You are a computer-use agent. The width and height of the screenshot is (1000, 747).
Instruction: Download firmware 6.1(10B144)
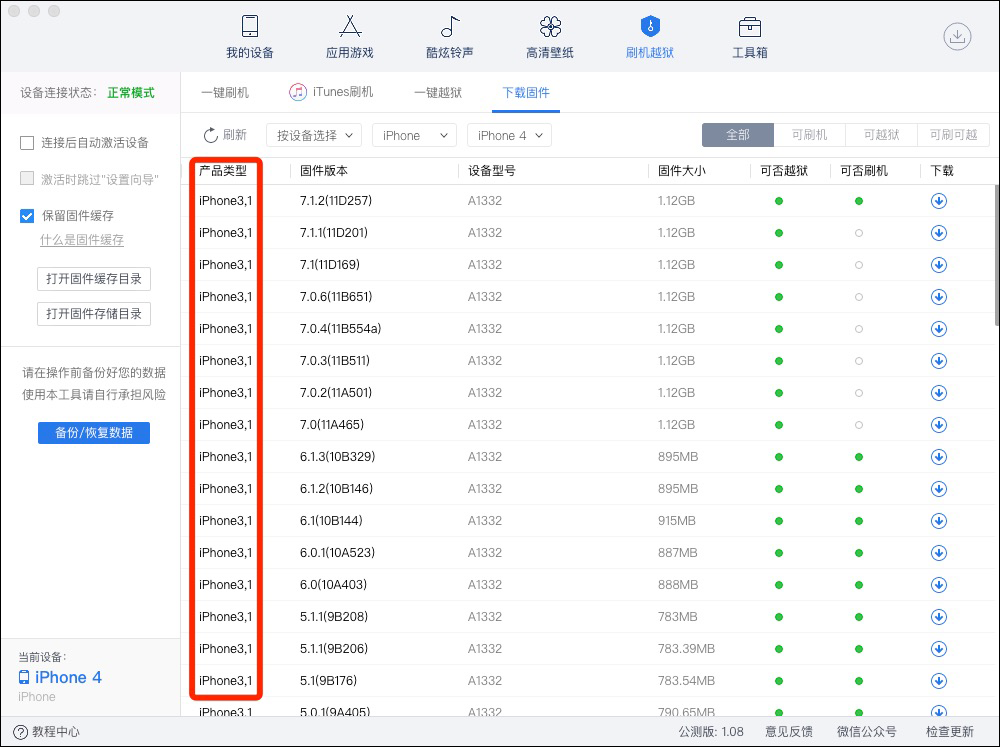[939, 521]
